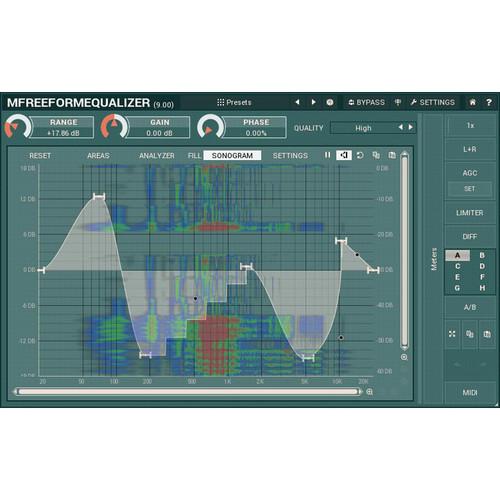Click the horizontal zoom magnifier icon
500x500 pixels.
click(x=369, y=392)
